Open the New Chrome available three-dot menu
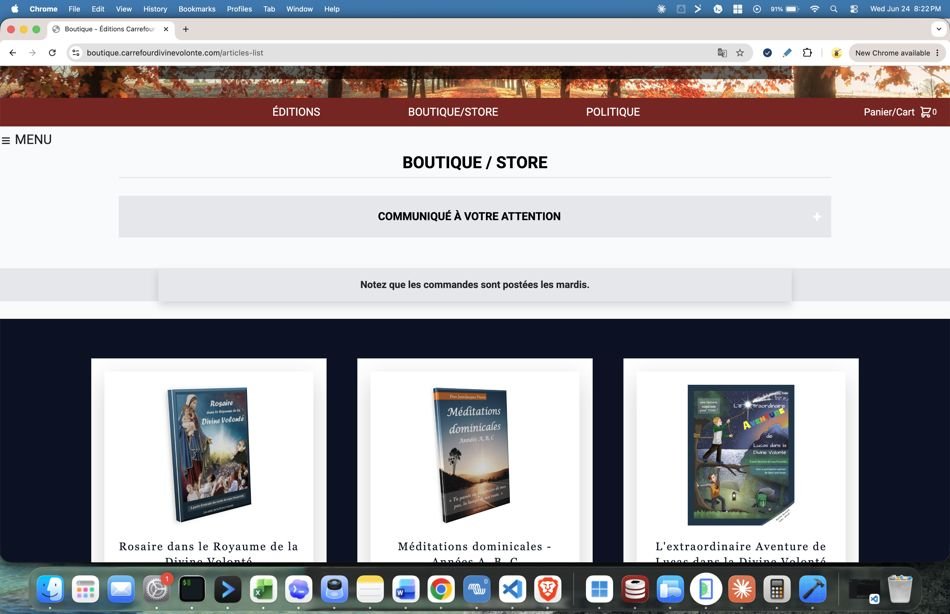The image size is (950, 614). tap(937, 53)
